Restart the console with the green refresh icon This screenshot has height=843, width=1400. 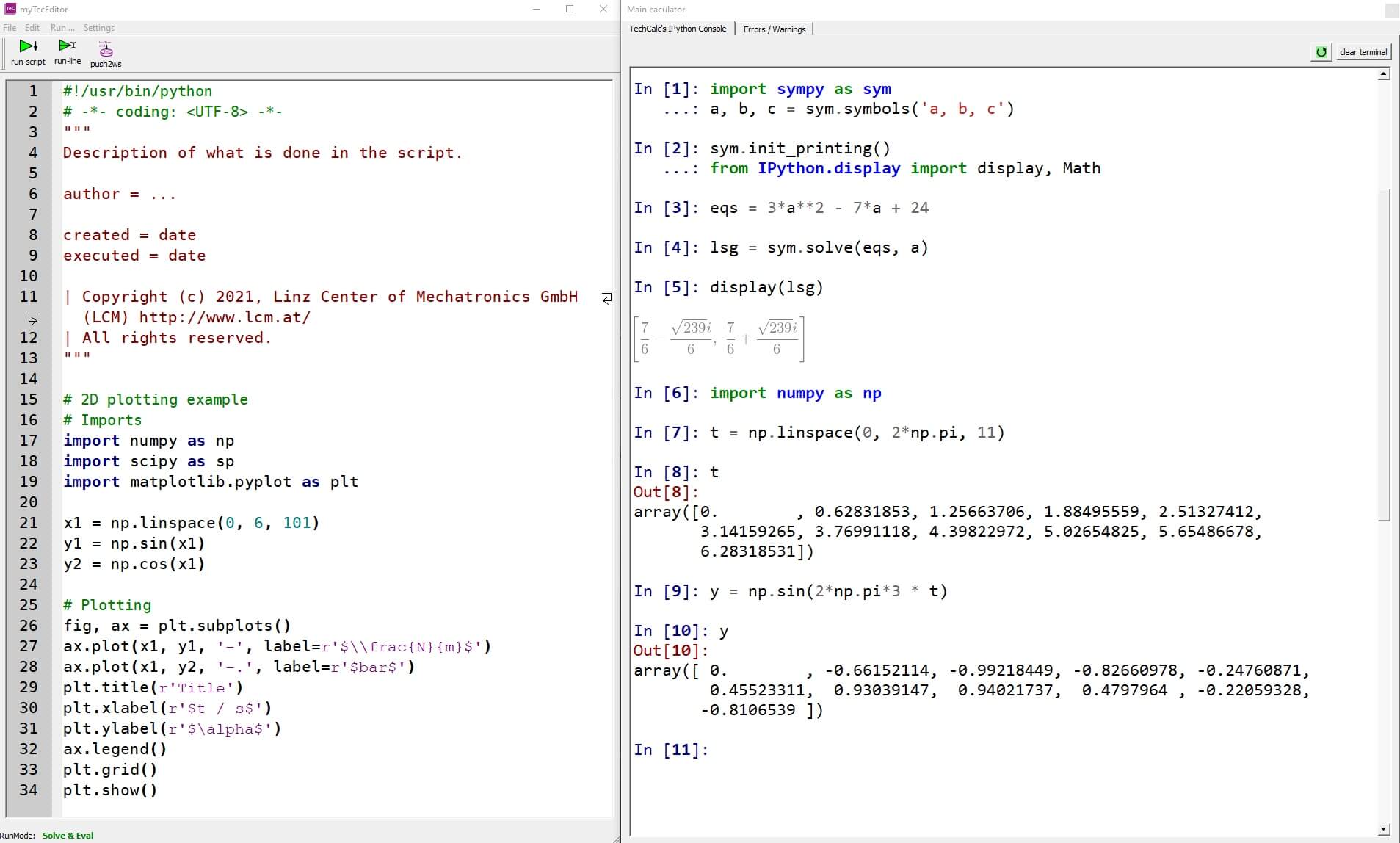(x=1321, y=52)
